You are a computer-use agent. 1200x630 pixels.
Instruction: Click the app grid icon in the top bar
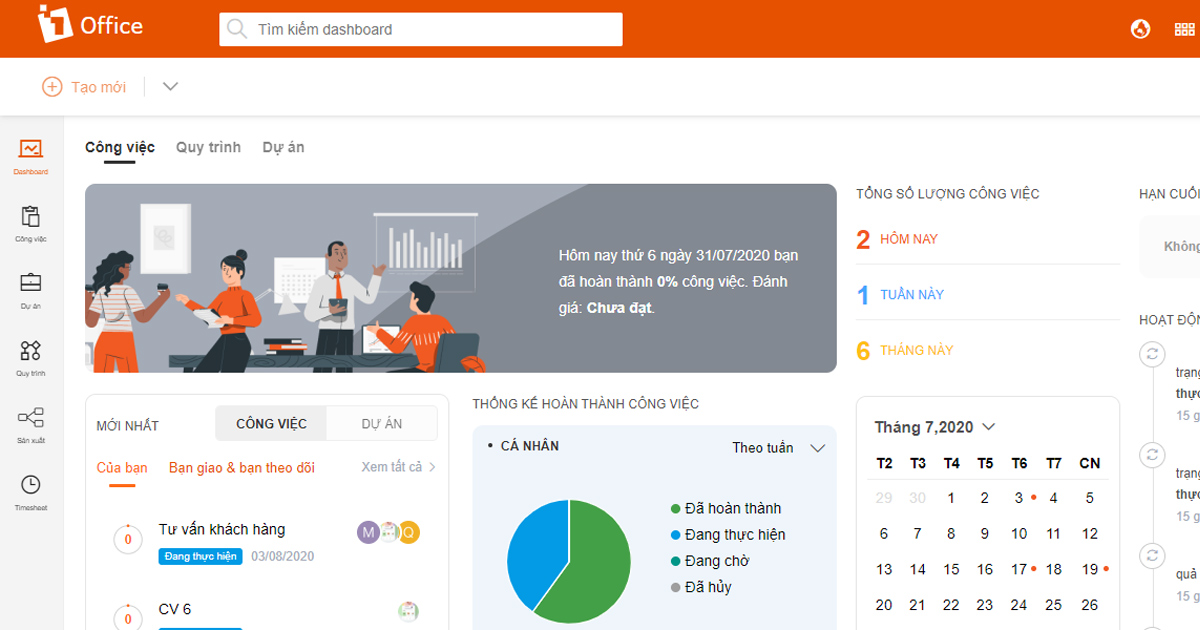point(1185,28)
